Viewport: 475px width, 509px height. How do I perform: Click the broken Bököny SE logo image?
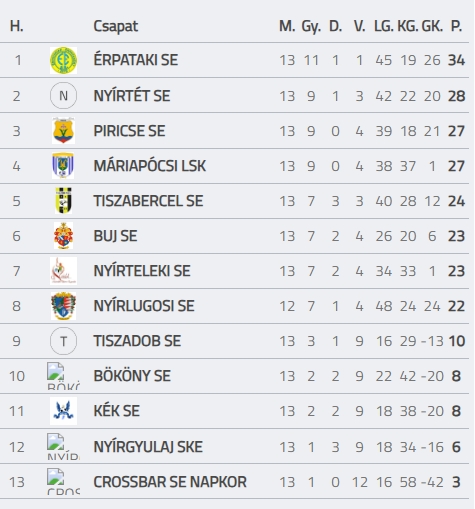[63, 376]
